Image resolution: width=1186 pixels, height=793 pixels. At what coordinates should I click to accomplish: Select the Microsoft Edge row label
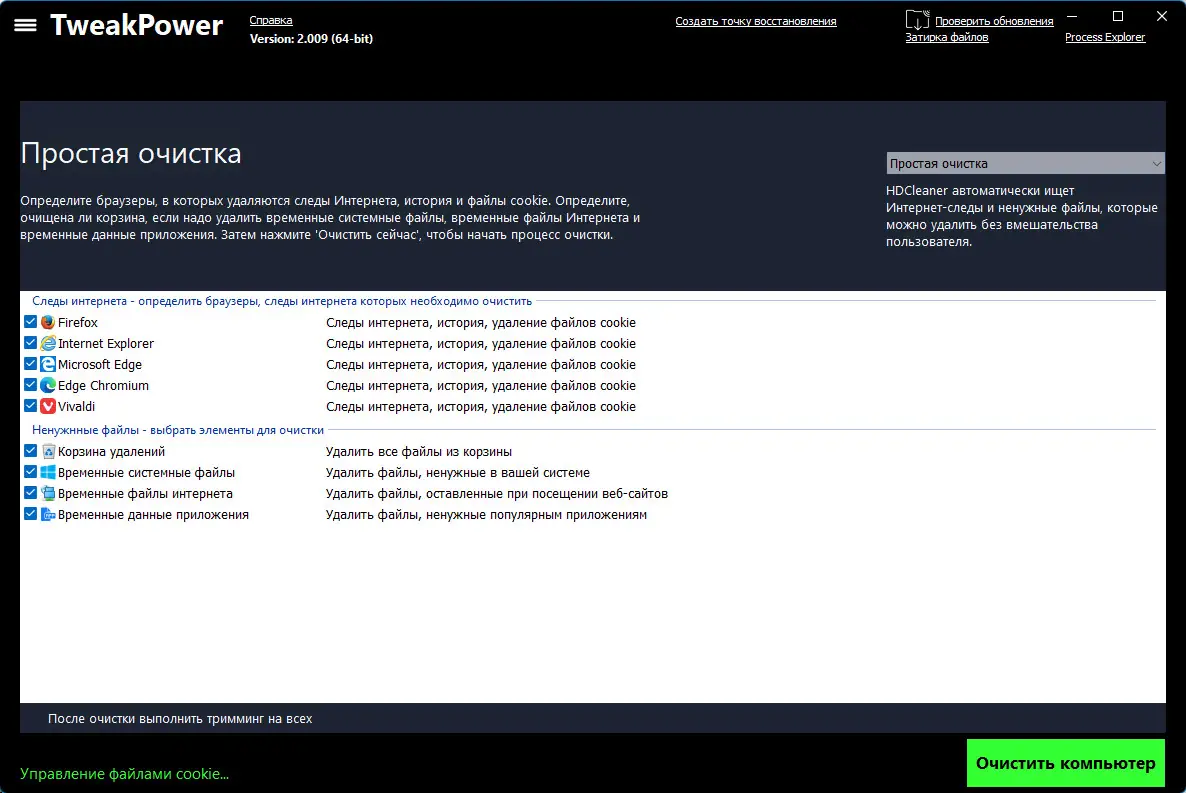click(100, 365)
